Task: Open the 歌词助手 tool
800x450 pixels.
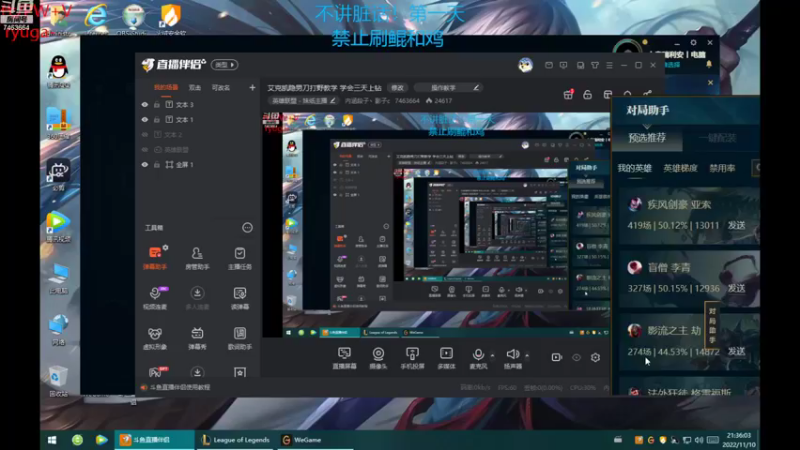Action: click(x=239, y=338)
